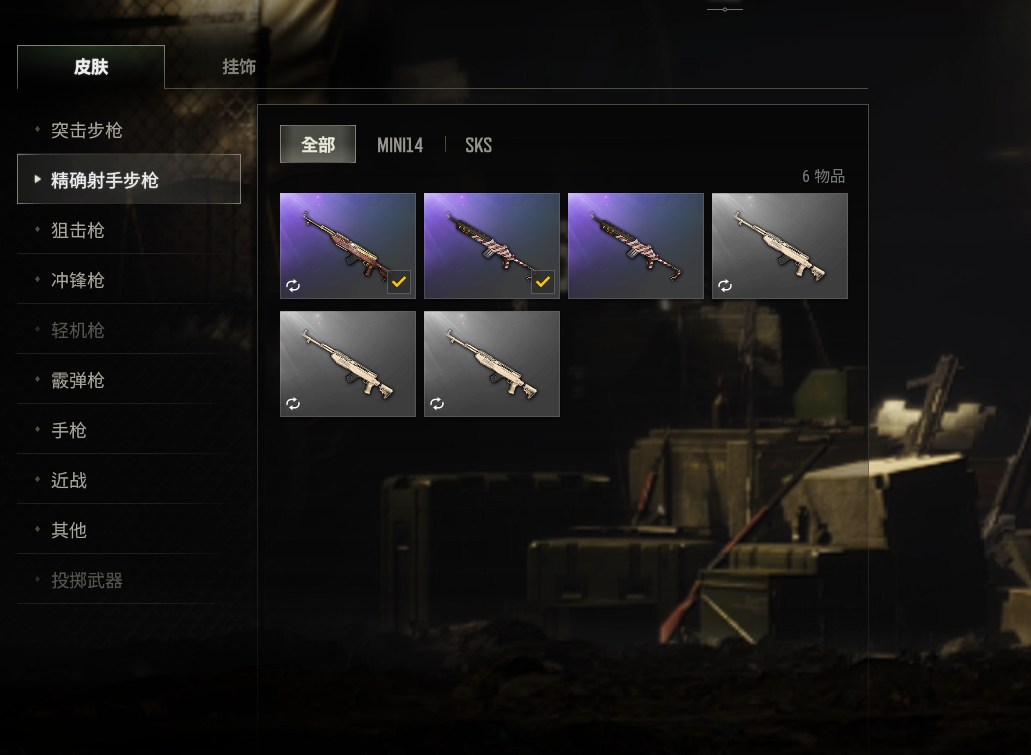
Task: Select the second striped skin thumbnail
Action: point(492,246)
